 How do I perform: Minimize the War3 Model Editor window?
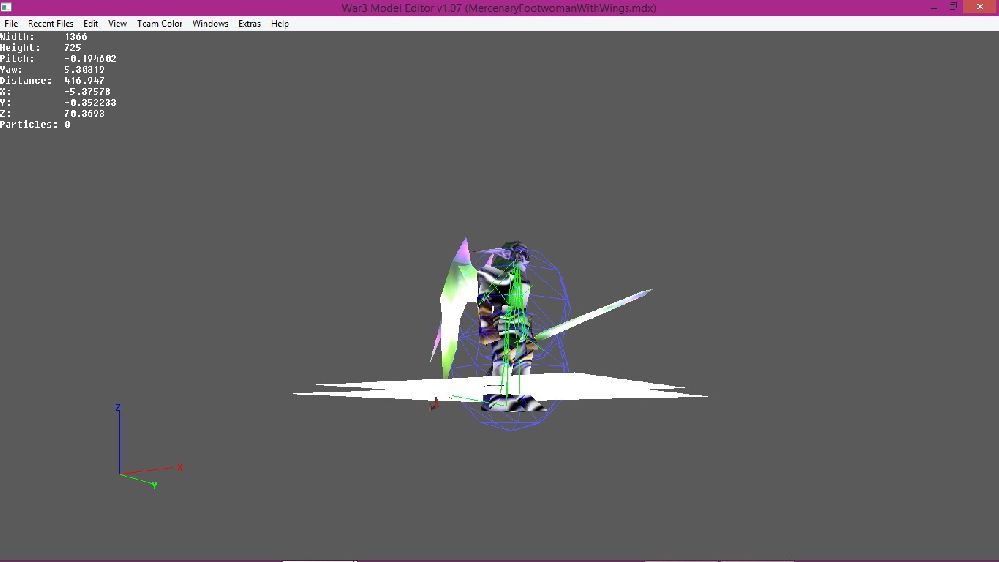tap(933, 7)
